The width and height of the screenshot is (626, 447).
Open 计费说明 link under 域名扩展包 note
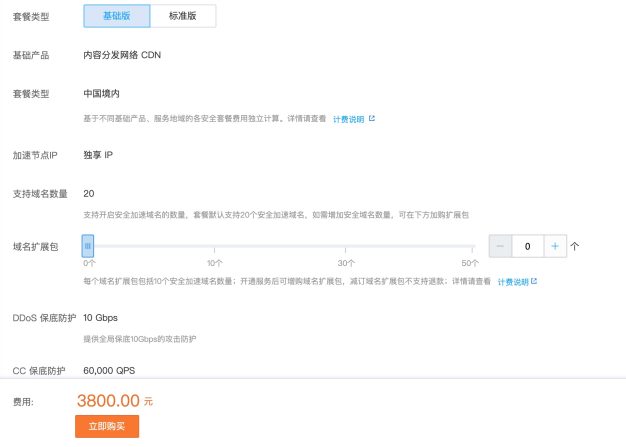click(517, 282)
